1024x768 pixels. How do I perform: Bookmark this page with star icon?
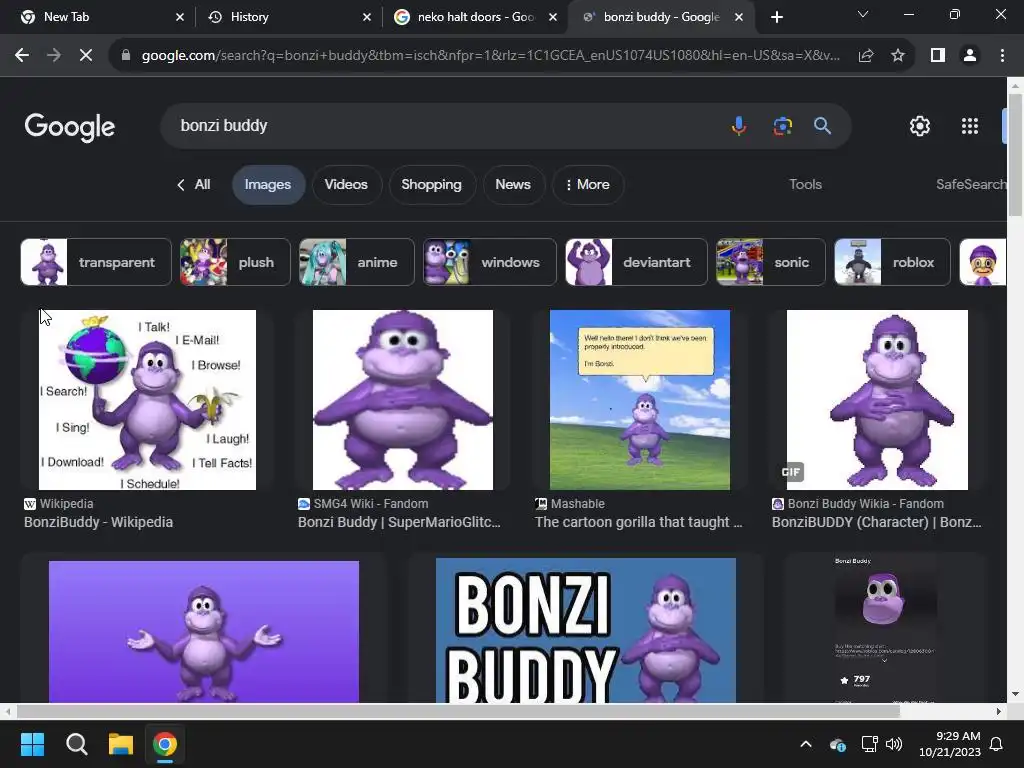(x=898, y=56)
